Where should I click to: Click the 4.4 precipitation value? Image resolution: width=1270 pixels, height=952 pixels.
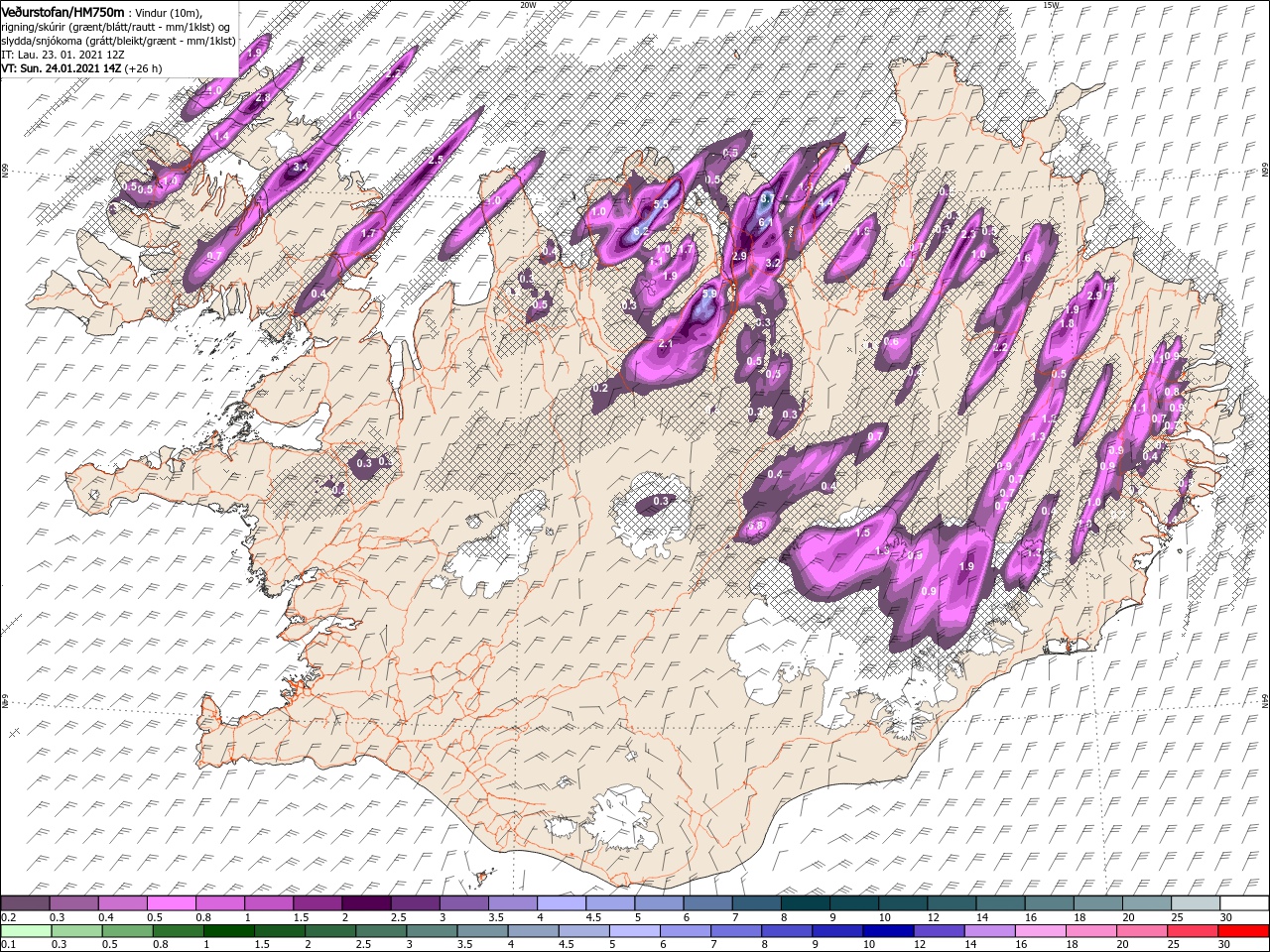click(x=825, y=202)
